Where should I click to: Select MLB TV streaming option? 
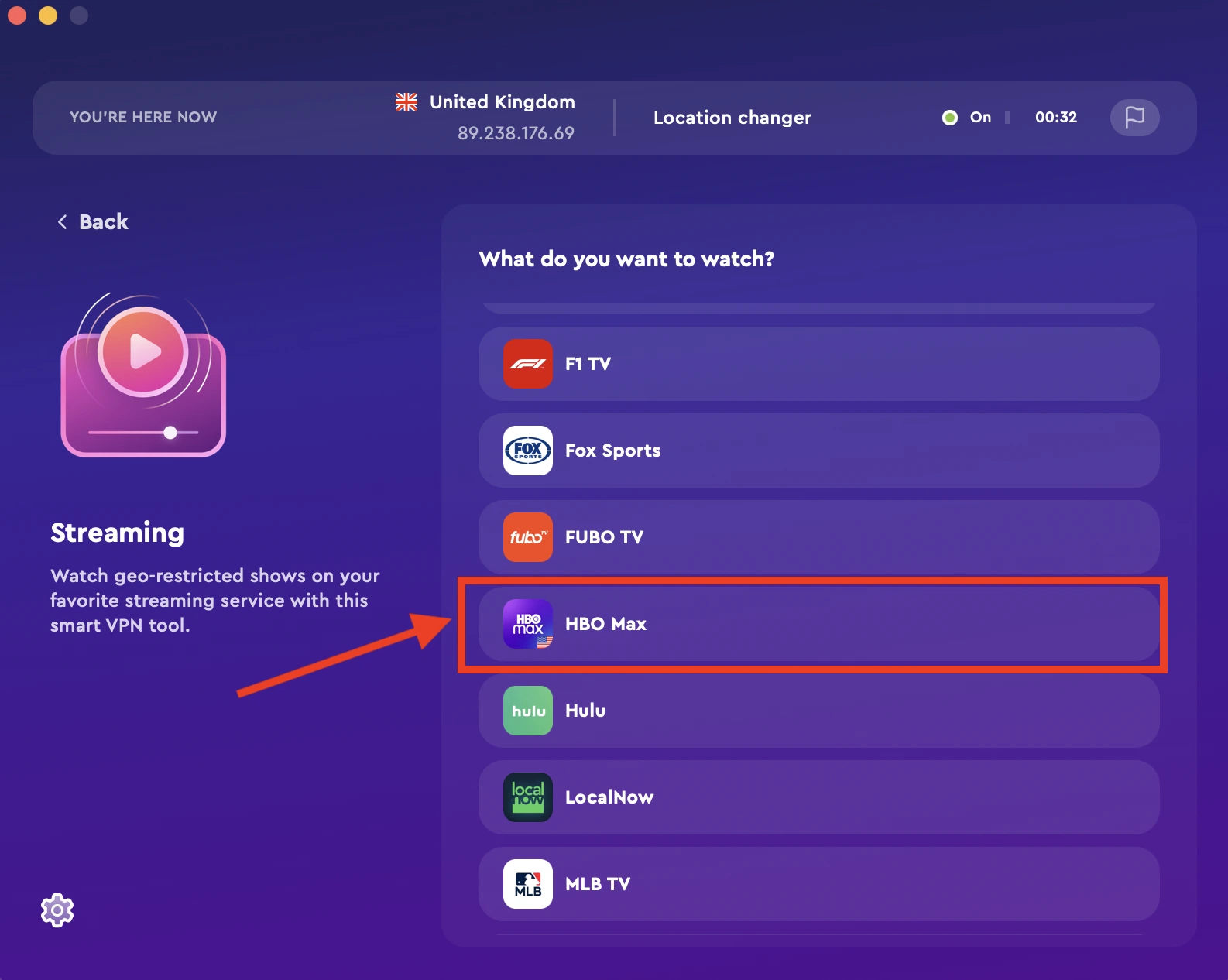pos(819,884)
